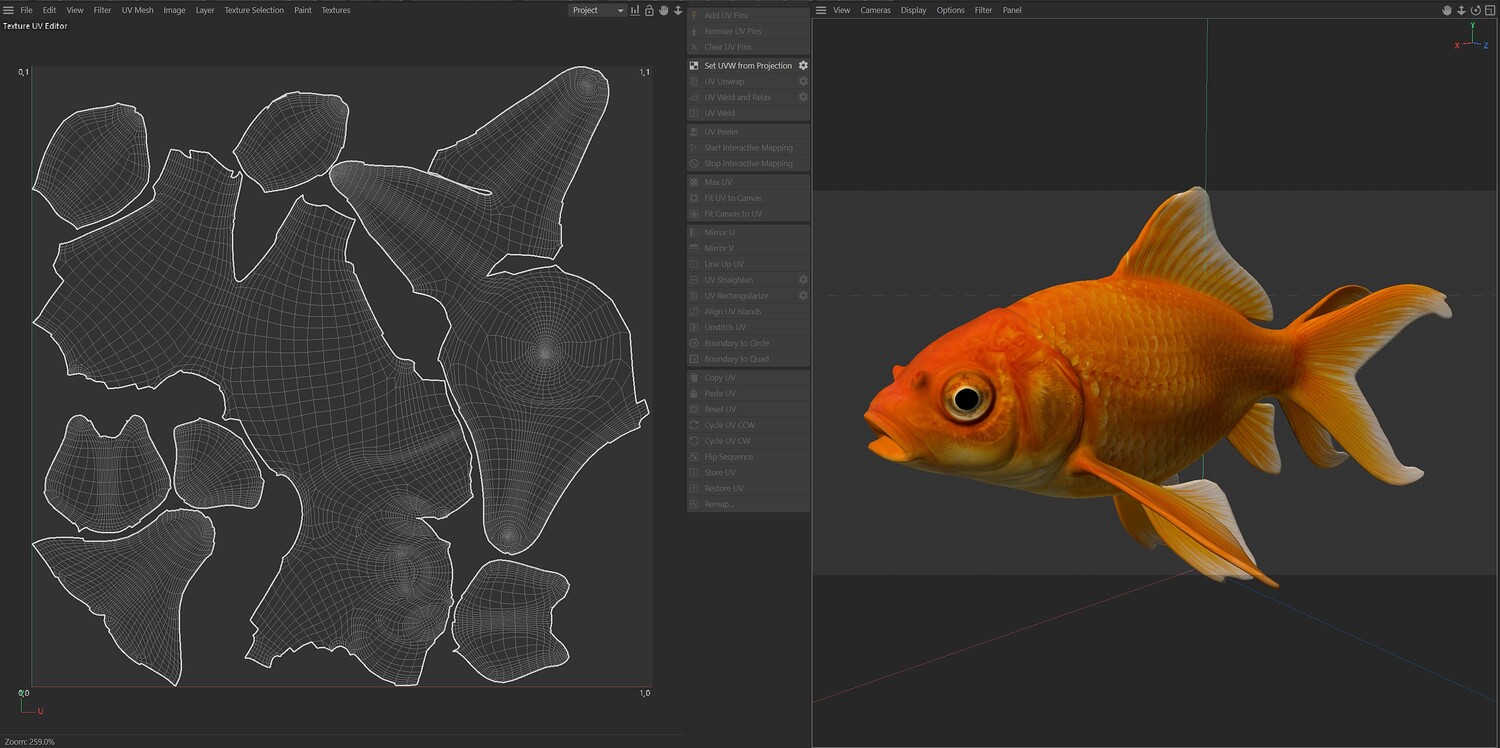Open the Layer menu
Viewport: 1500px width, 748px height.
tap(205, 10)
